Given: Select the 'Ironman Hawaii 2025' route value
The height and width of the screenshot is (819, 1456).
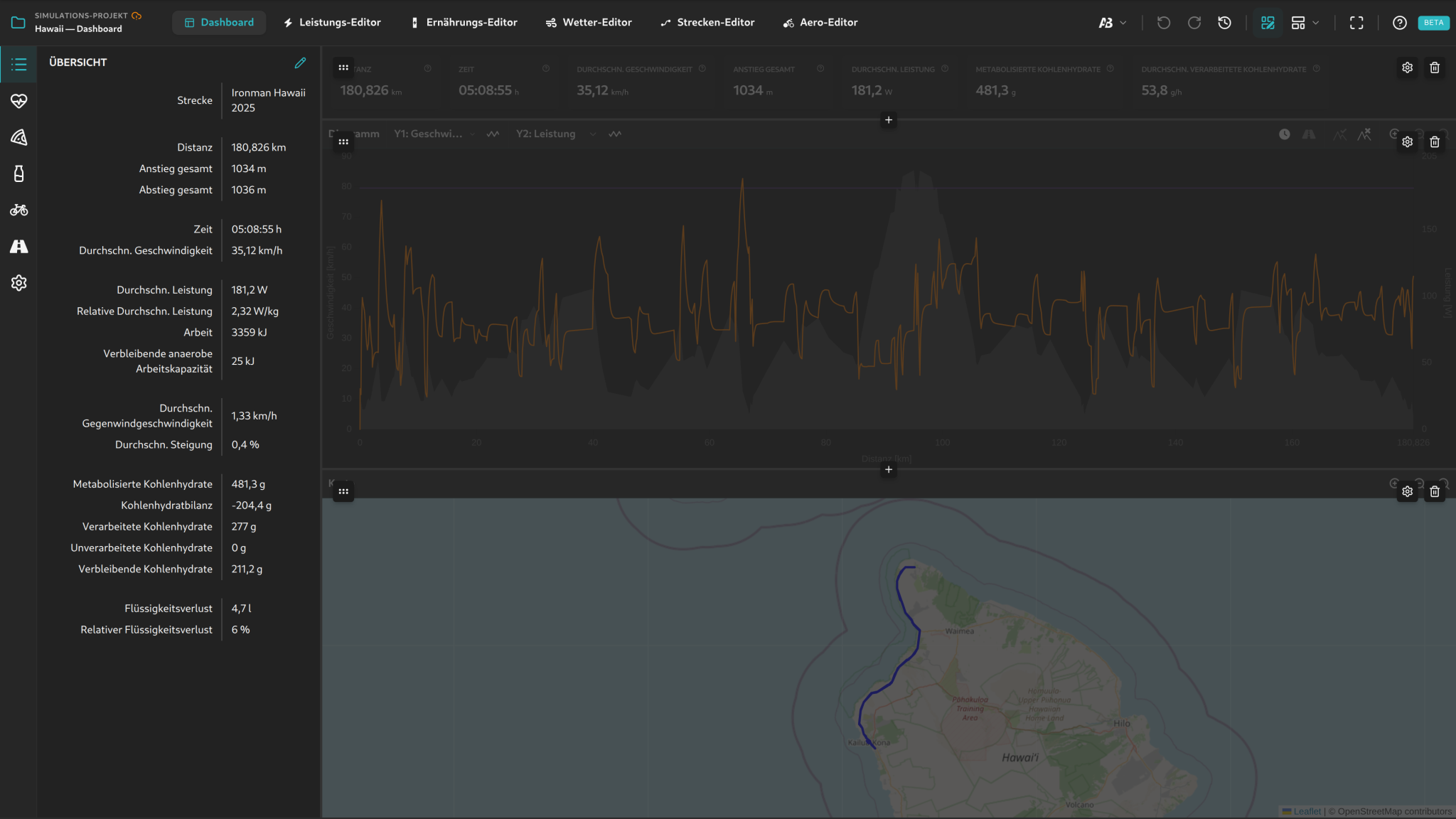Looking at the screenshot, I should pos(269,100).
